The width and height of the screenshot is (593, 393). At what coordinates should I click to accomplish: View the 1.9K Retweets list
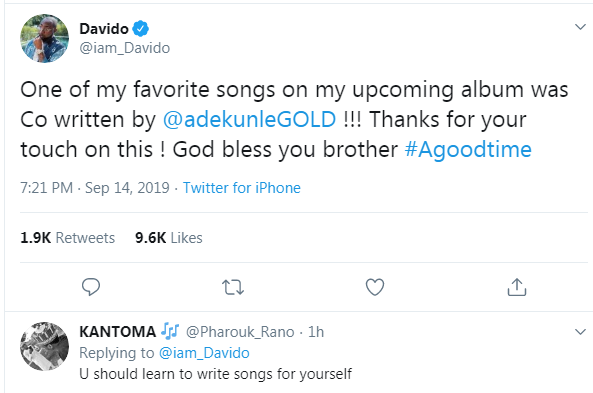pyautogui.click(x=68, y=238)
